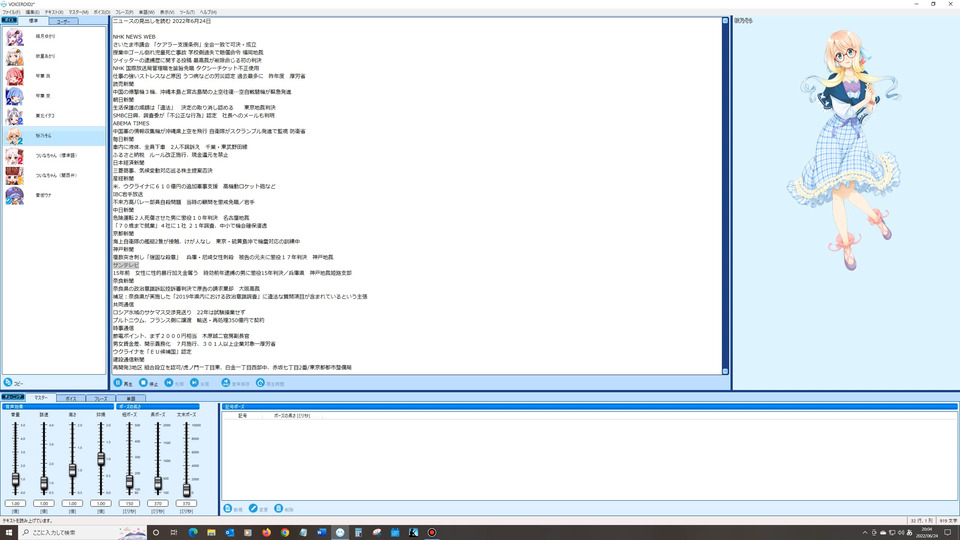960x540 pixels.
Task: Click the highlighted 'サンテレビ' line
Action: pyautogui.click(x=126, y=265)
